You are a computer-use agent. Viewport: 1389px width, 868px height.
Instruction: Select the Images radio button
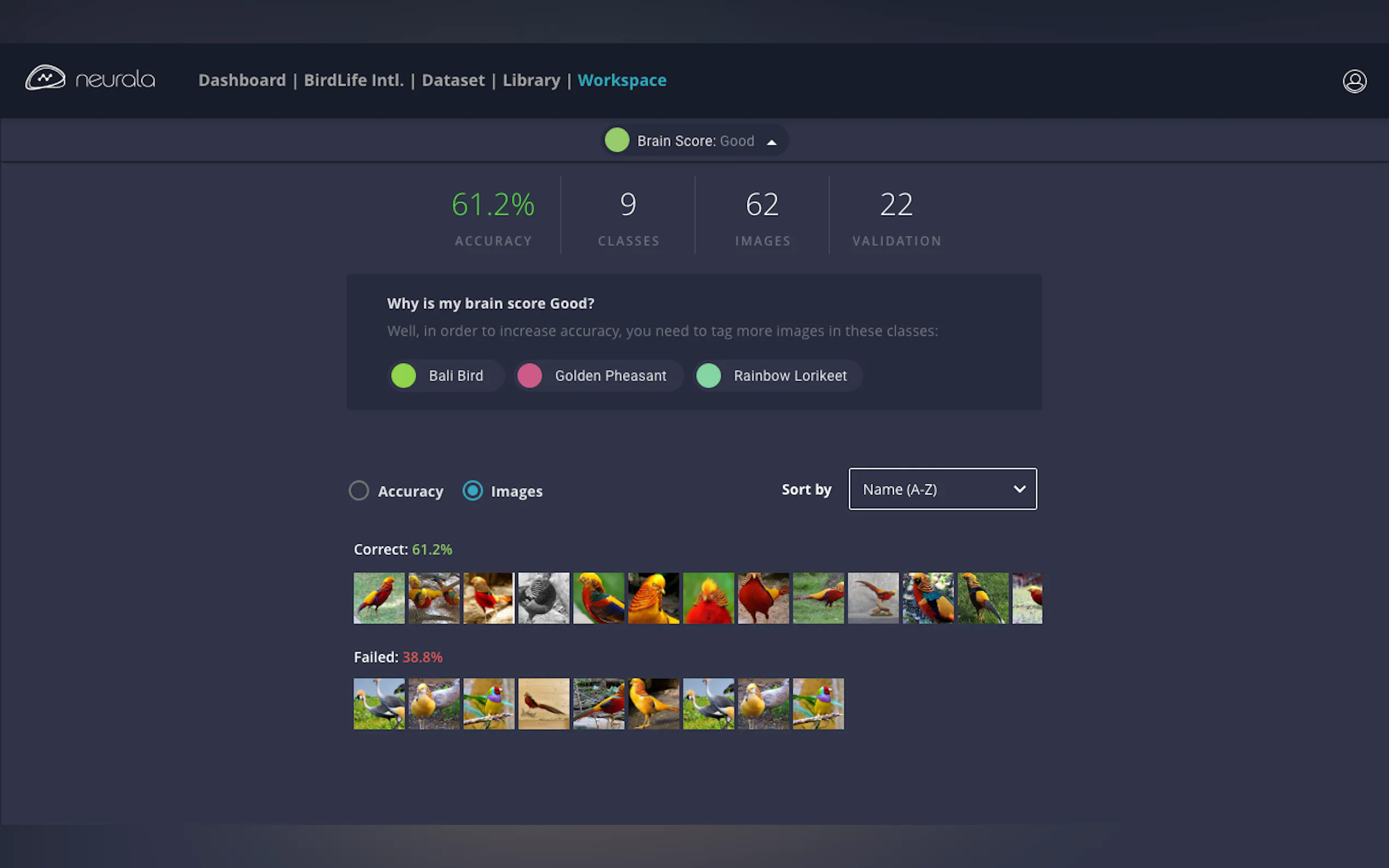pyautogui.click(x=472, y=491)
